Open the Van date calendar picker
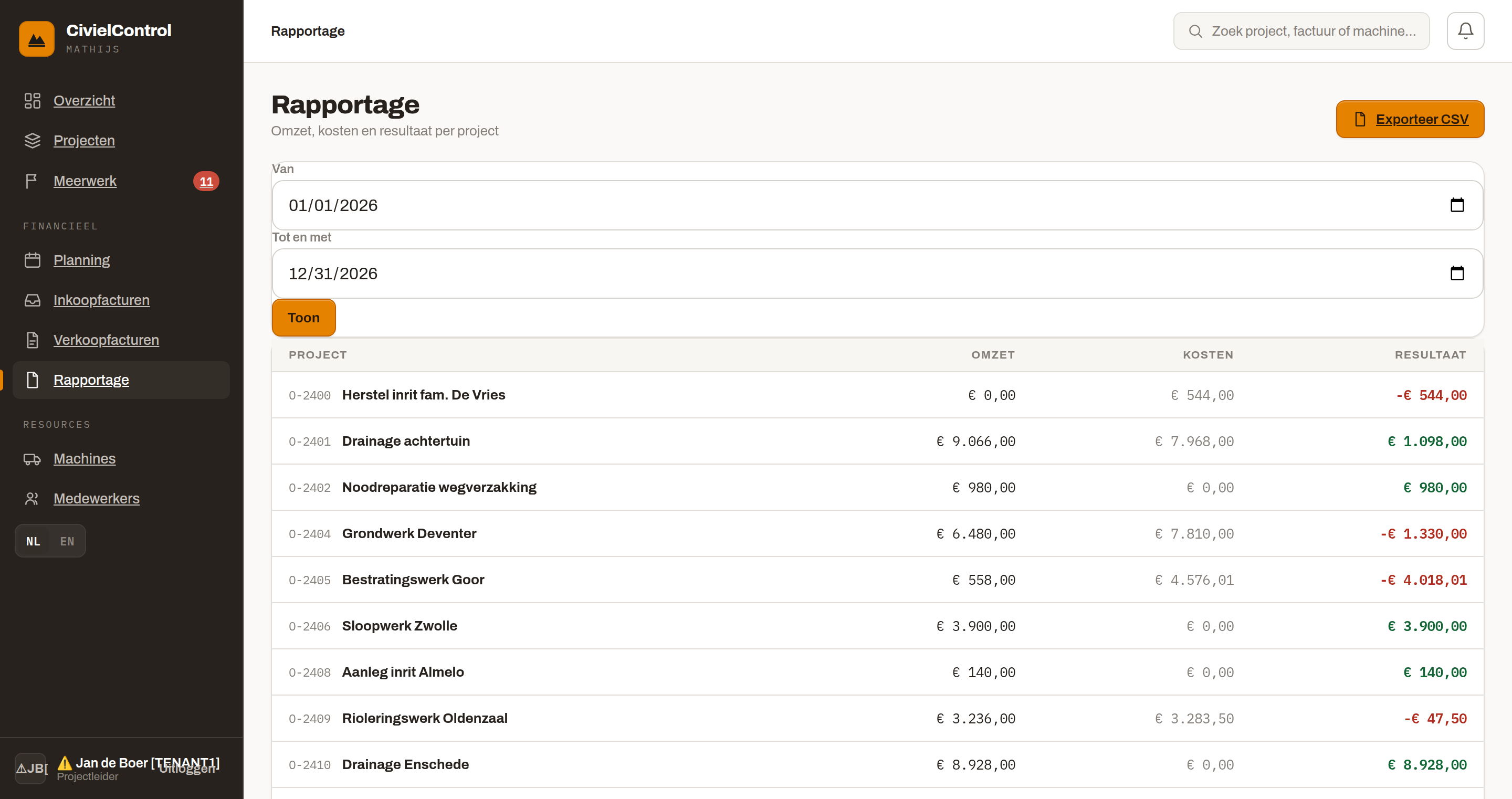 pyautogui.click(x=1457, y=205)
